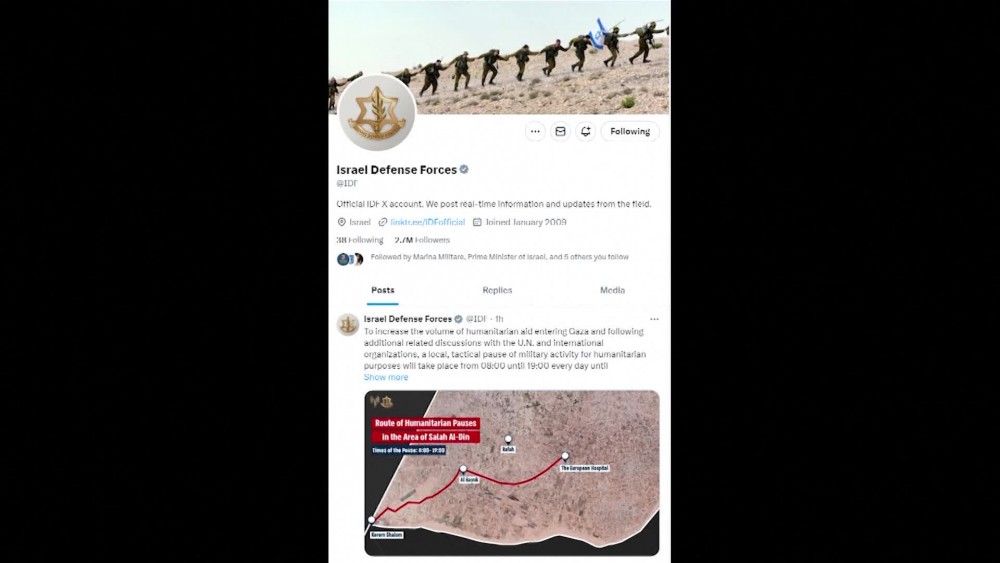
Task: Click the verified badge beside profile name
Action: coord(464,170)
